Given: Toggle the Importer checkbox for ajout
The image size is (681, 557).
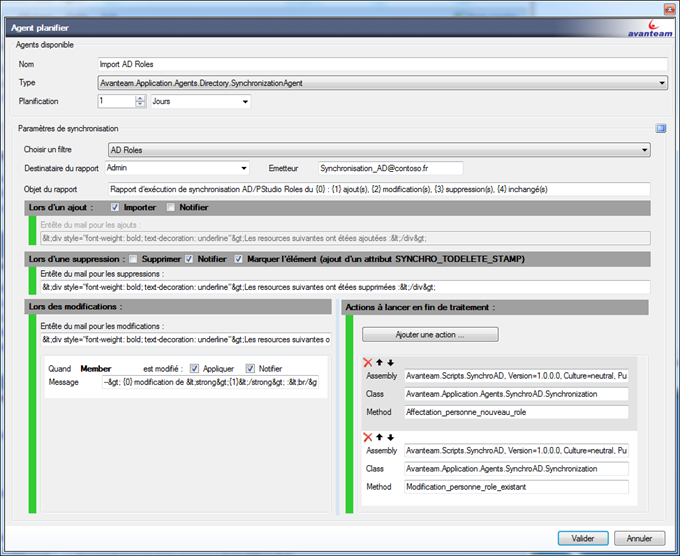Looking at the screenshot, I should click(x=116, y=208).
